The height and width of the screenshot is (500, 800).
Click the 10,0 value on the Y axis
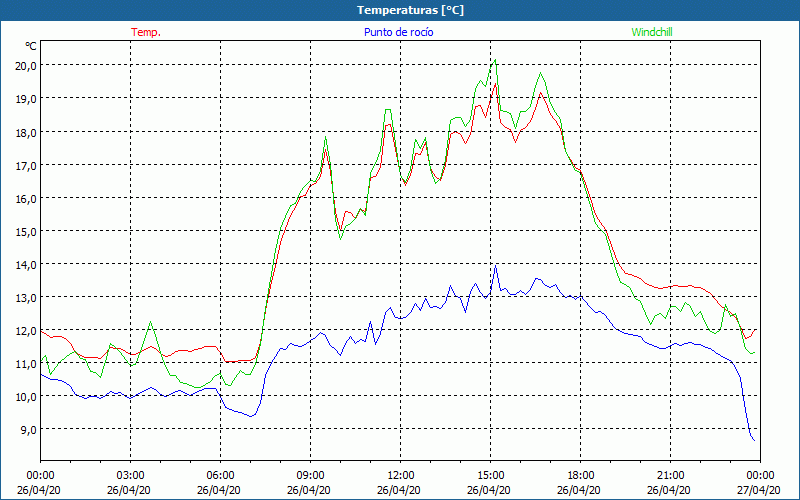[x=26, y=396]
